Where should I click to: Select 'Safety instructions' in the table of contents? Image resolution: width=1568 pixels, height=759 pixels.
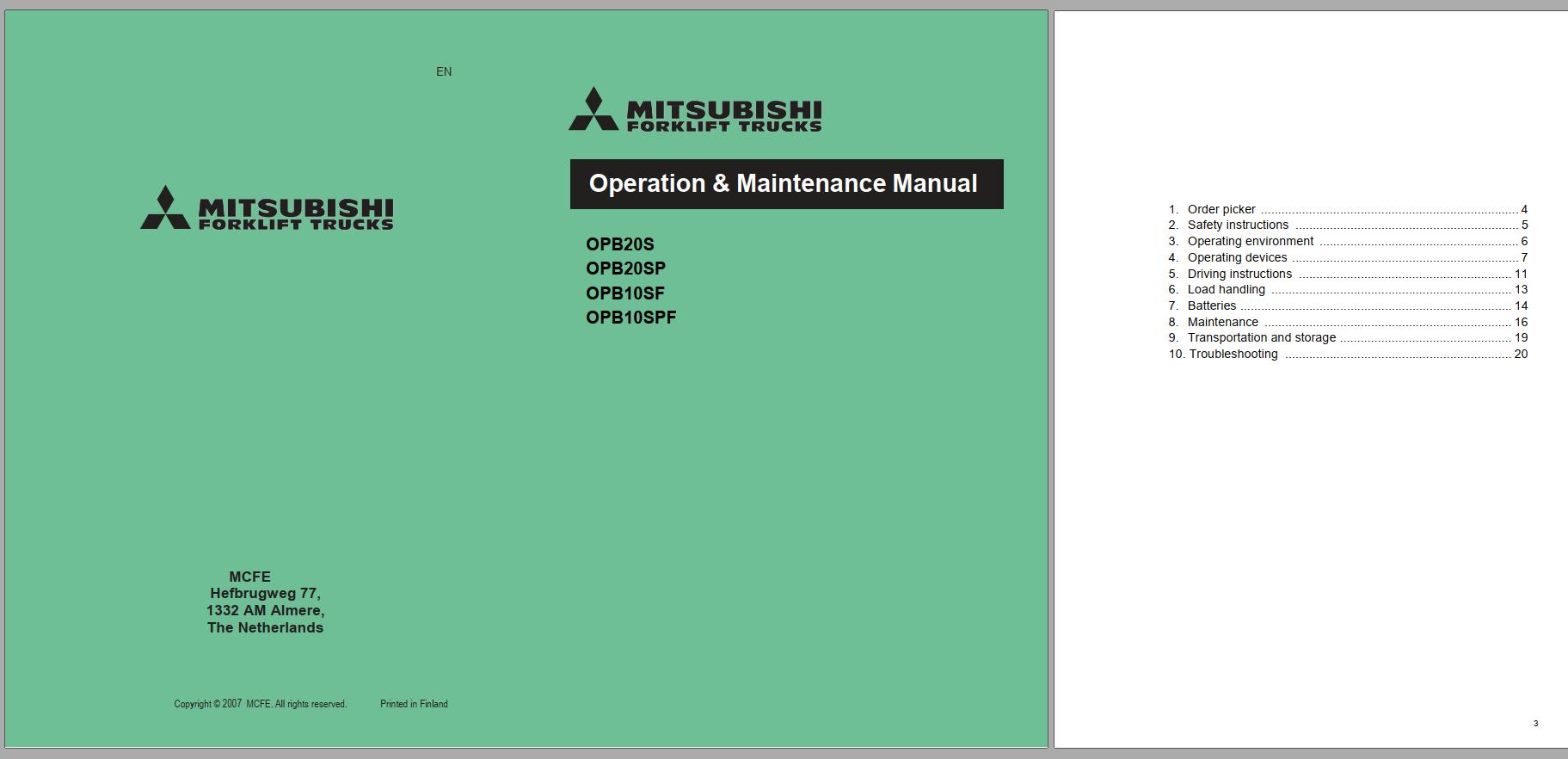[1348, 225]
